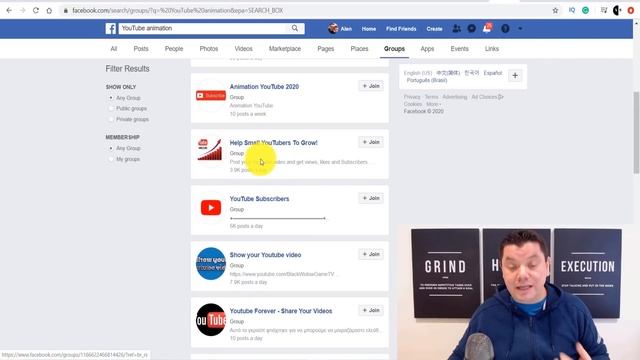Open Help Small YouTubers To Grow link
Viewport: 640px width, 360px height.
coord(273,143)
